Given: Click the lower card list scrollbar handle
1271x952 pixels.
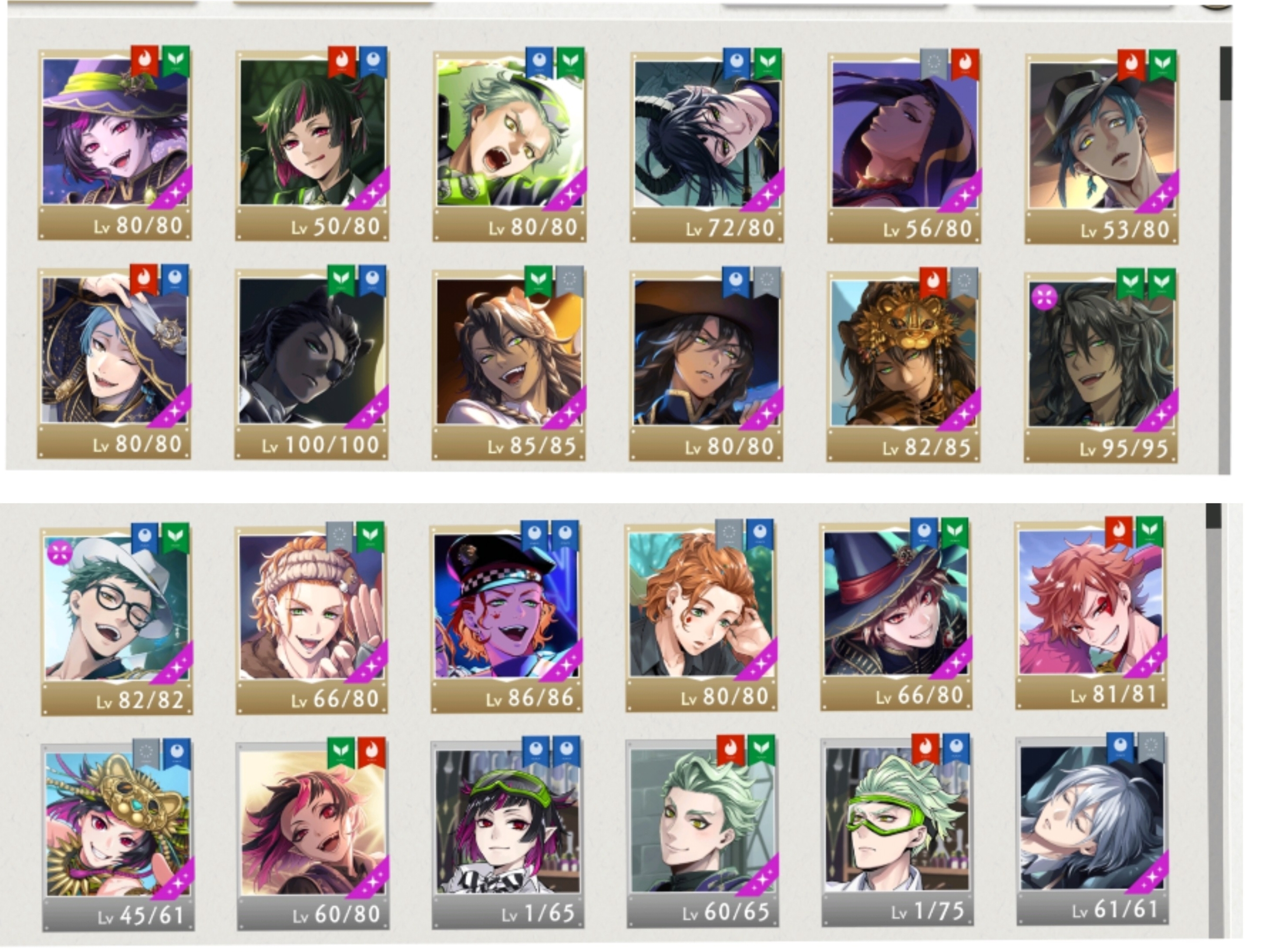Looking at the screenshot, I should pos(1214,516).
